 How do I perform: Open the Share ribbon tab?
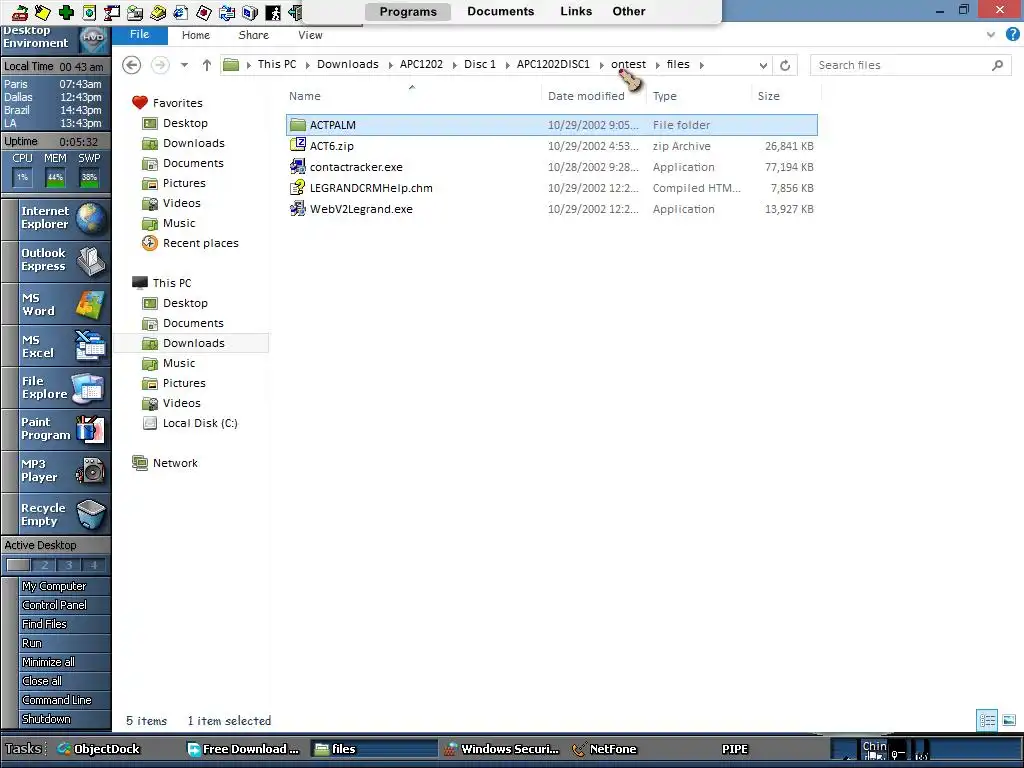(x=253, y=35)
